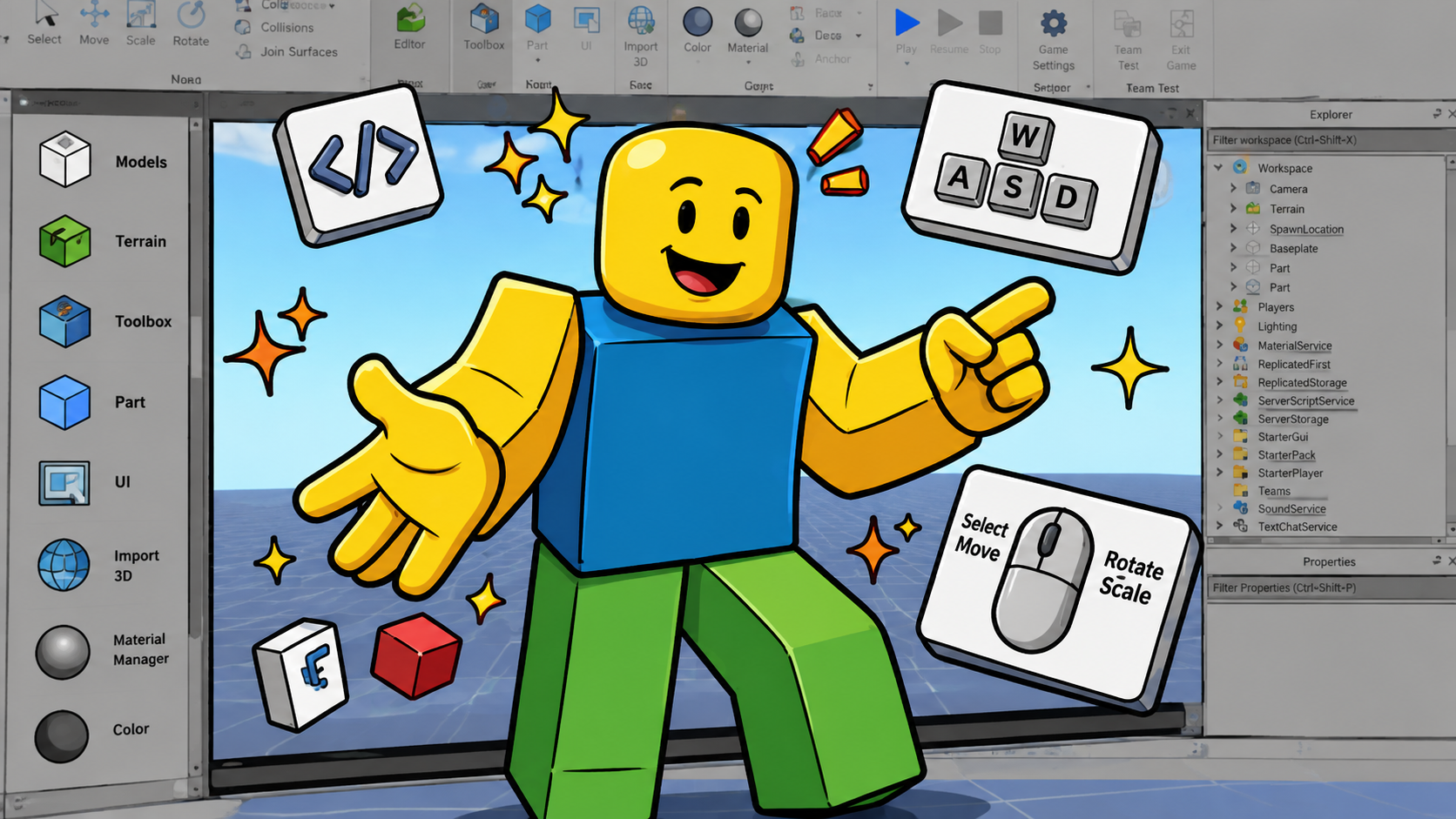Screen dimensions: 1456x819
Task: Expand the ServerScriptService node
Action: [x=1219, y=399]
